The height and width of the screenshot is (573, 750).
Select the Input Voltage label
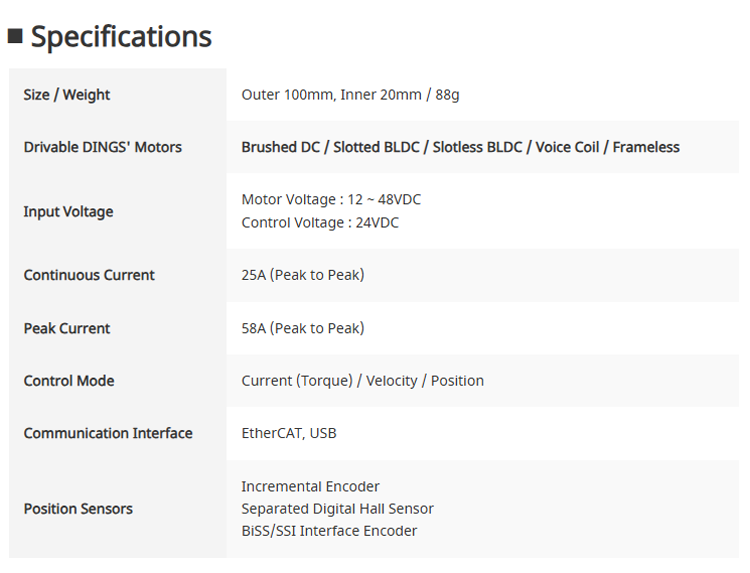tap(68, 211)
